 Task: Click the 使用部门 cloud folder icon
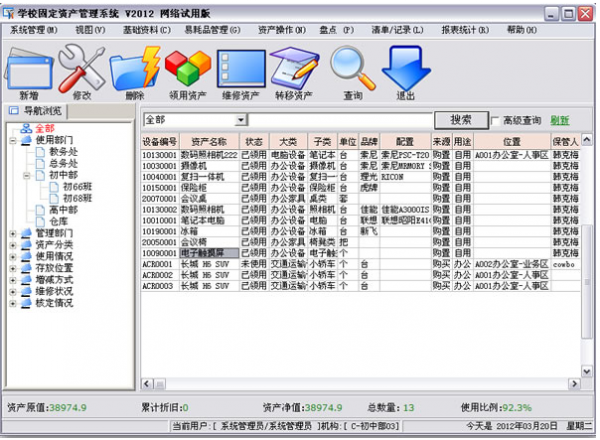pyautogui.click(x=26, y=140)
